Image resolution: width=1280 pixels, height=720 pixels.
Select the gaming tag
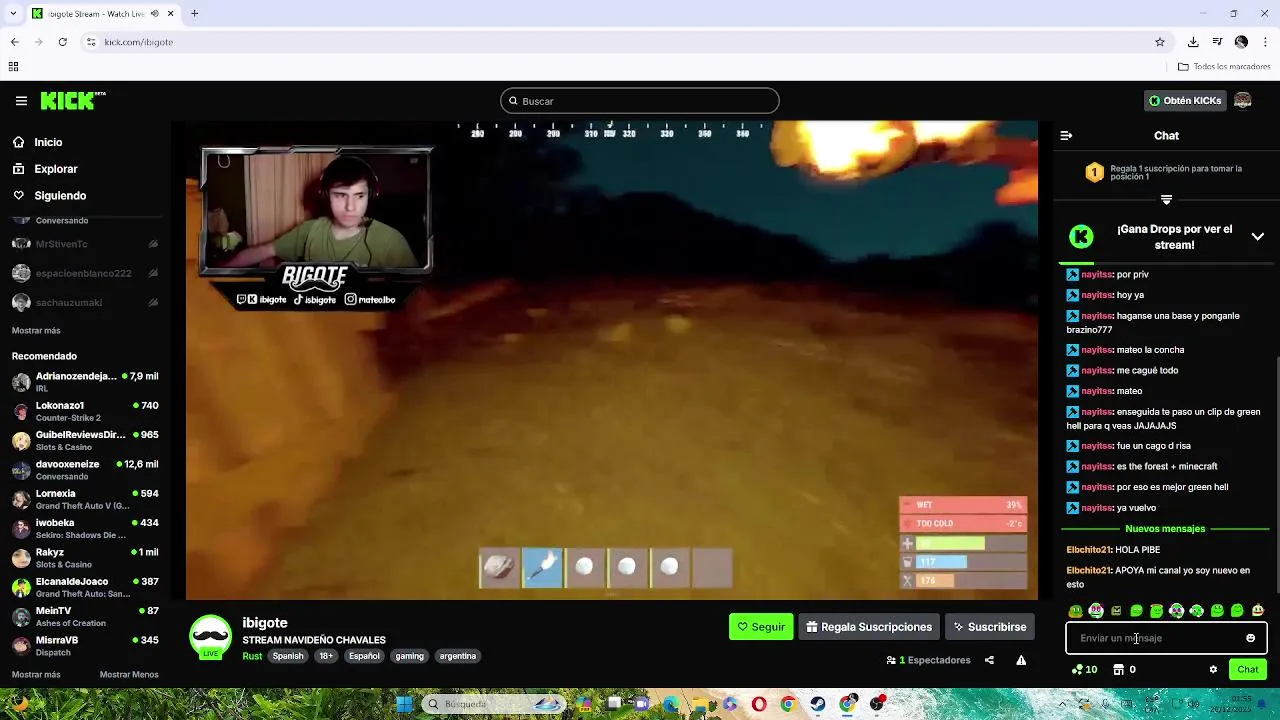click(409, 656)
